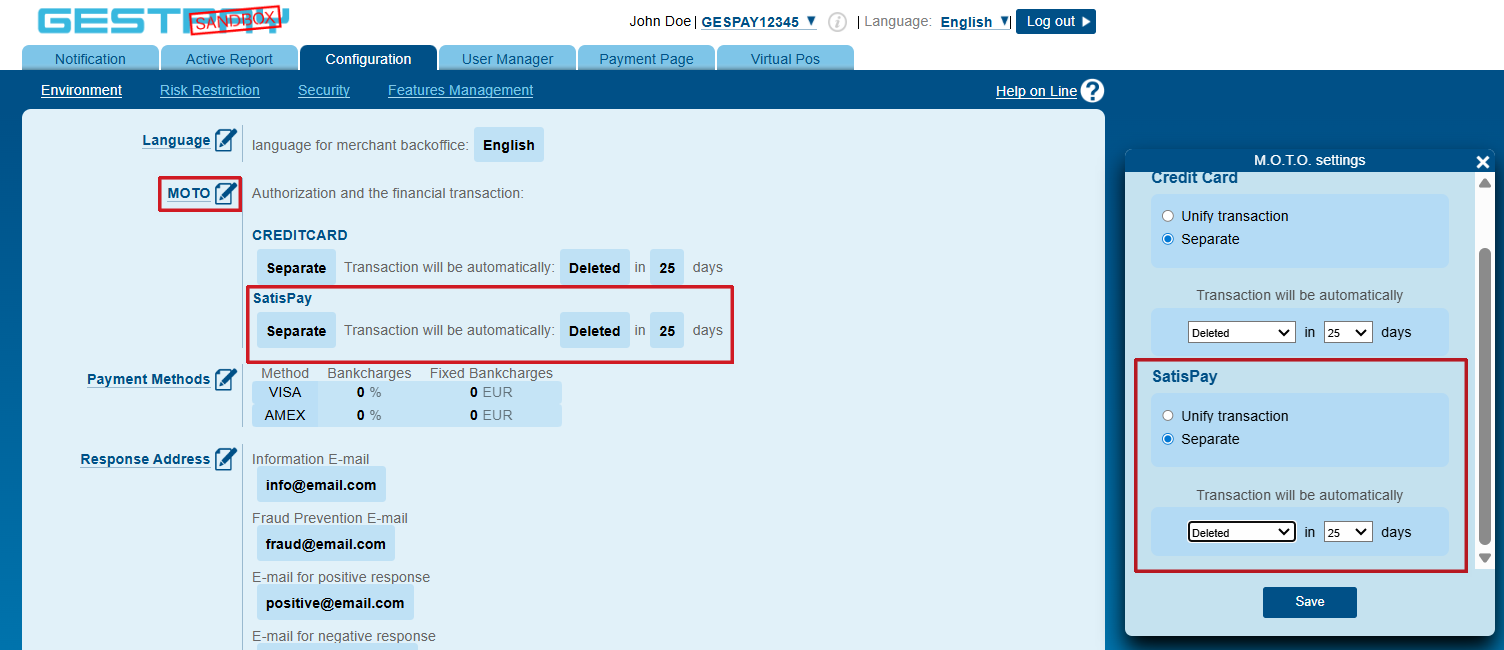Open SatisPay Deleted action dropdown

click(x=1242, y=532)
